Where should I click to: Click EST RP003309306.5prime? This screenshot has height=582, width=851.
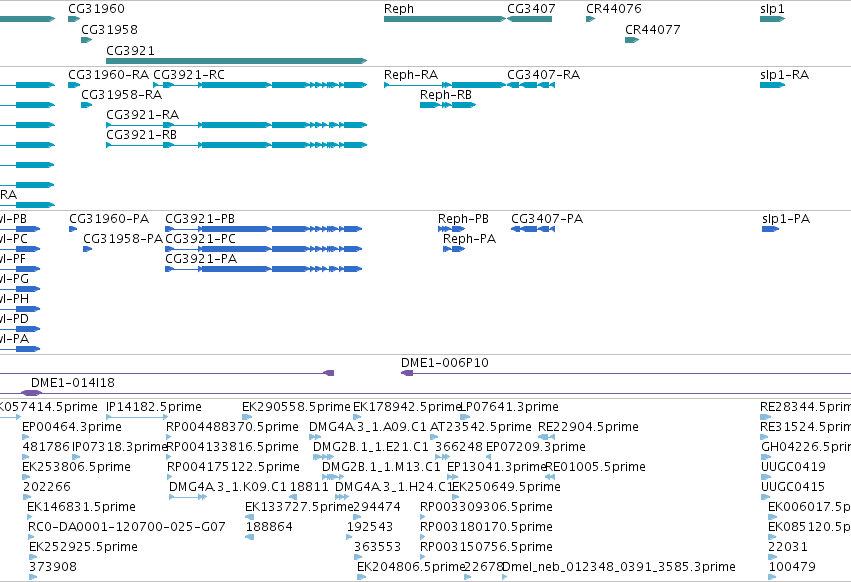(x=423, y=517)
